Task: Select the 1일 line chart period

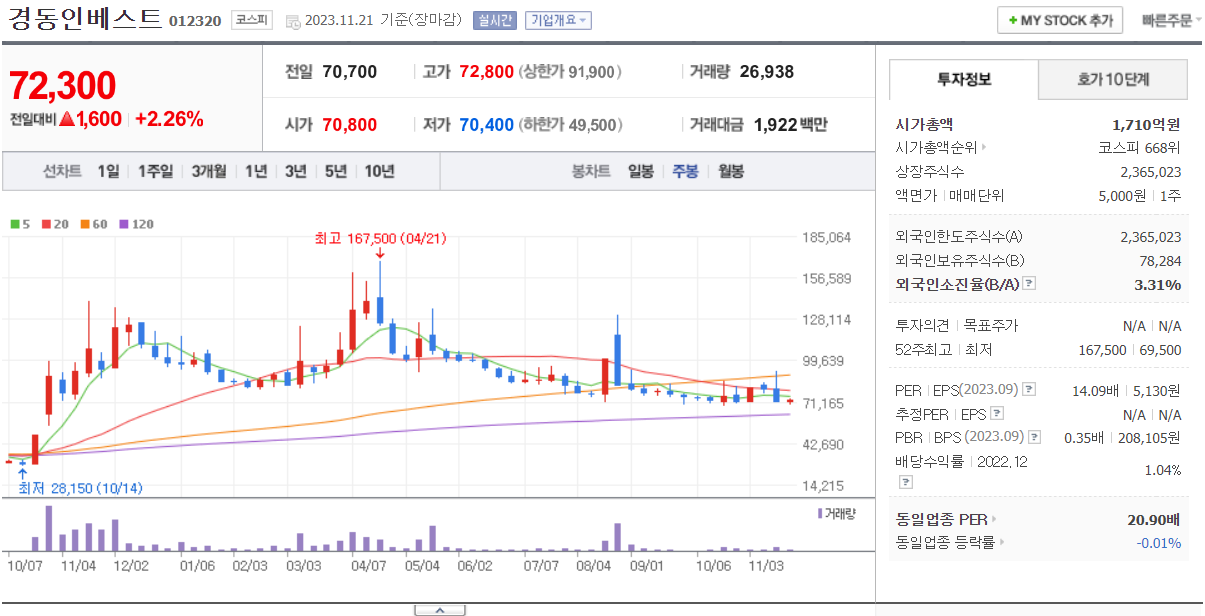Action: [x=108, y=171]
